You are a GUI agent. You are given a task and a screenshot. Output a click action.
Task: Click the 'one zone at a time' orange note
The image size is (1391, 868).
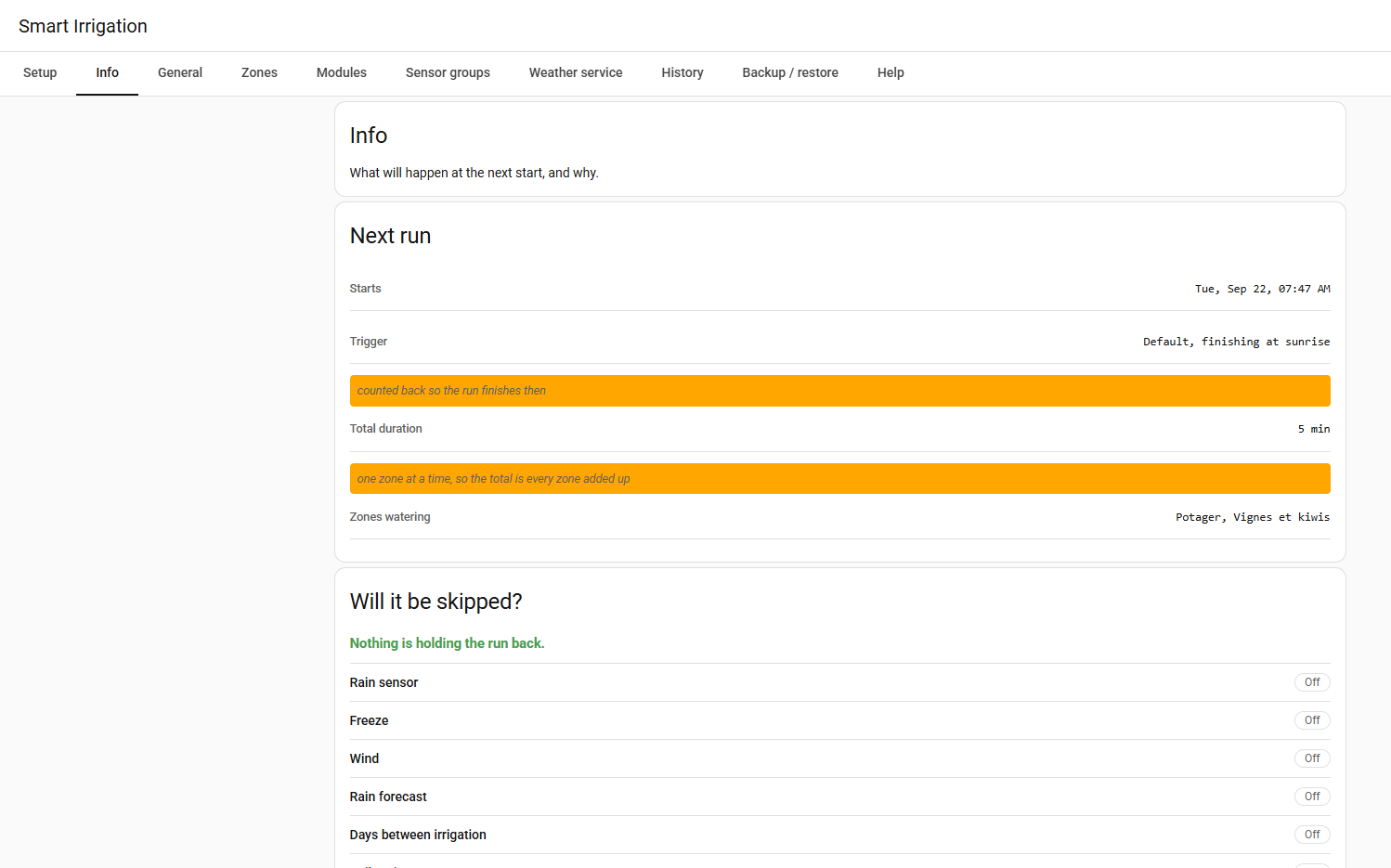(839, 479)
